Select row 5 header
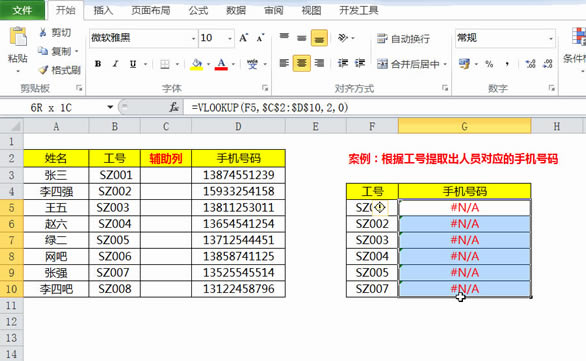The width and height of the screenshot is (586, 361). tap(12, 207)
